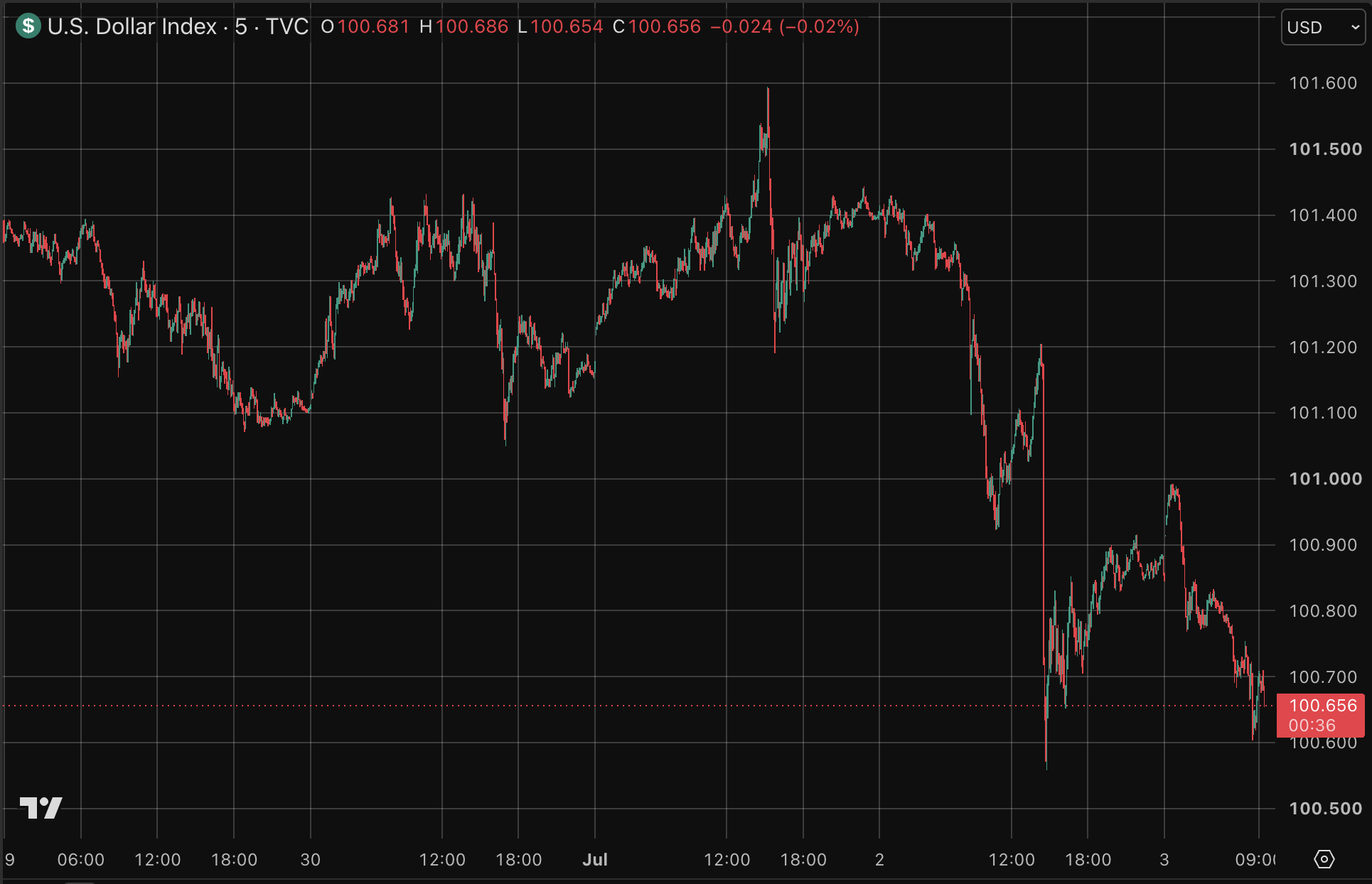1372x884 pixels.
Task: Select the Open value 100.681
Action: [373, 26]
